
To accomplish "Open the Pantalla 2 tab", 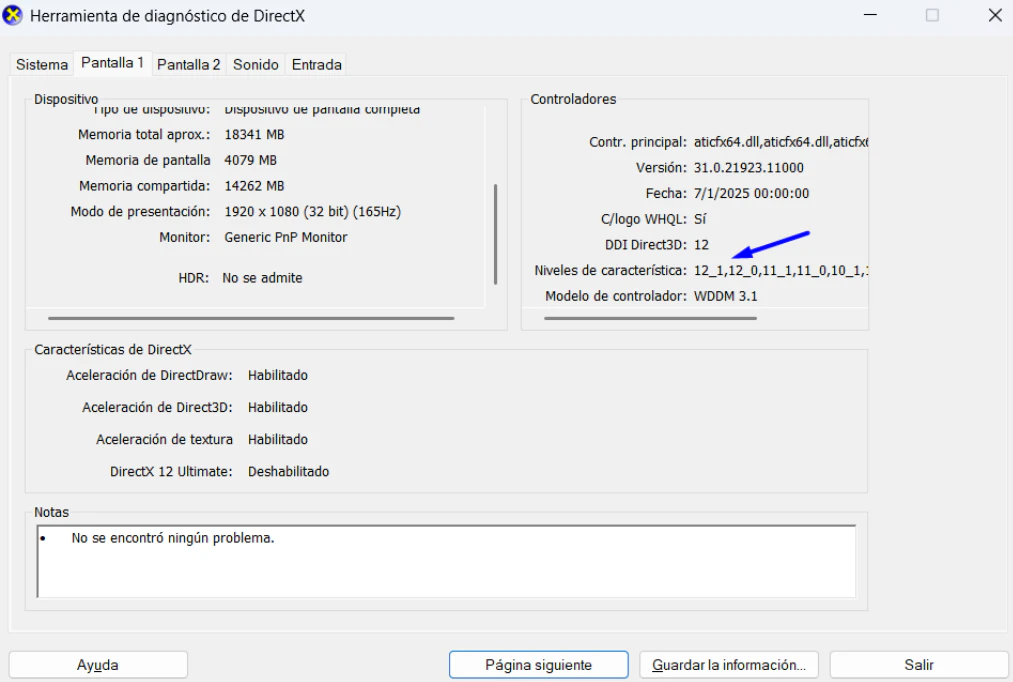I will pos(189,64).
